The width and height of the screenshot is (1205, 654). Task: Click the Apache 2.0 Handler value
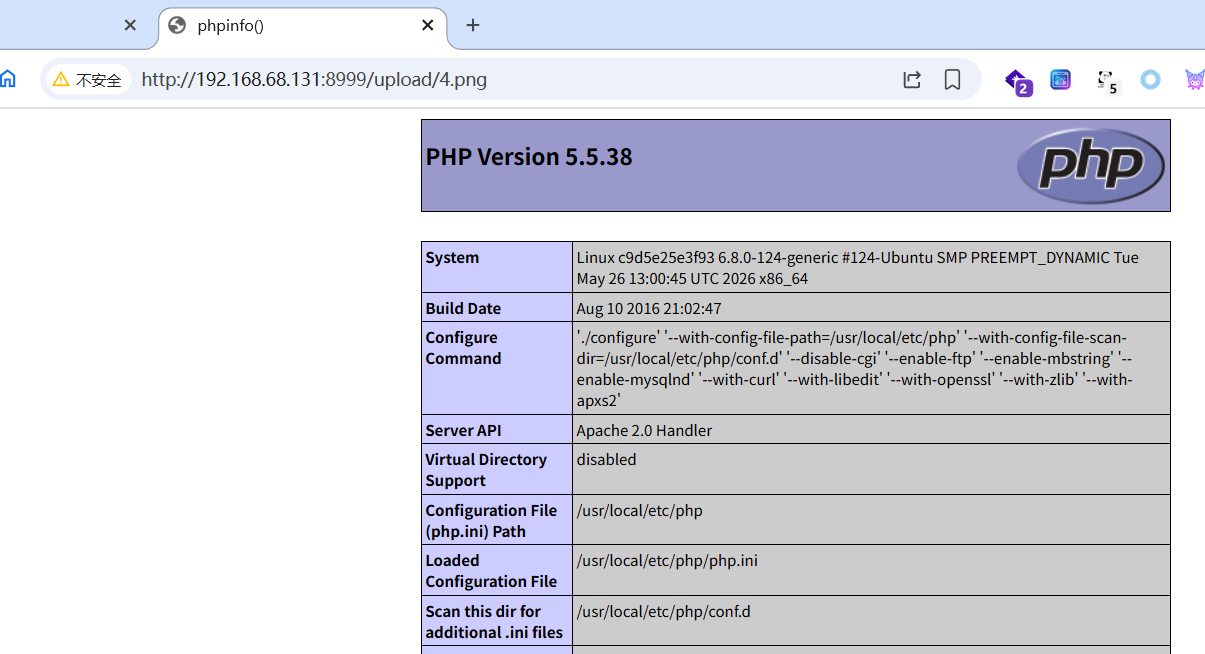pyautogui.click(x=644, y=431)
